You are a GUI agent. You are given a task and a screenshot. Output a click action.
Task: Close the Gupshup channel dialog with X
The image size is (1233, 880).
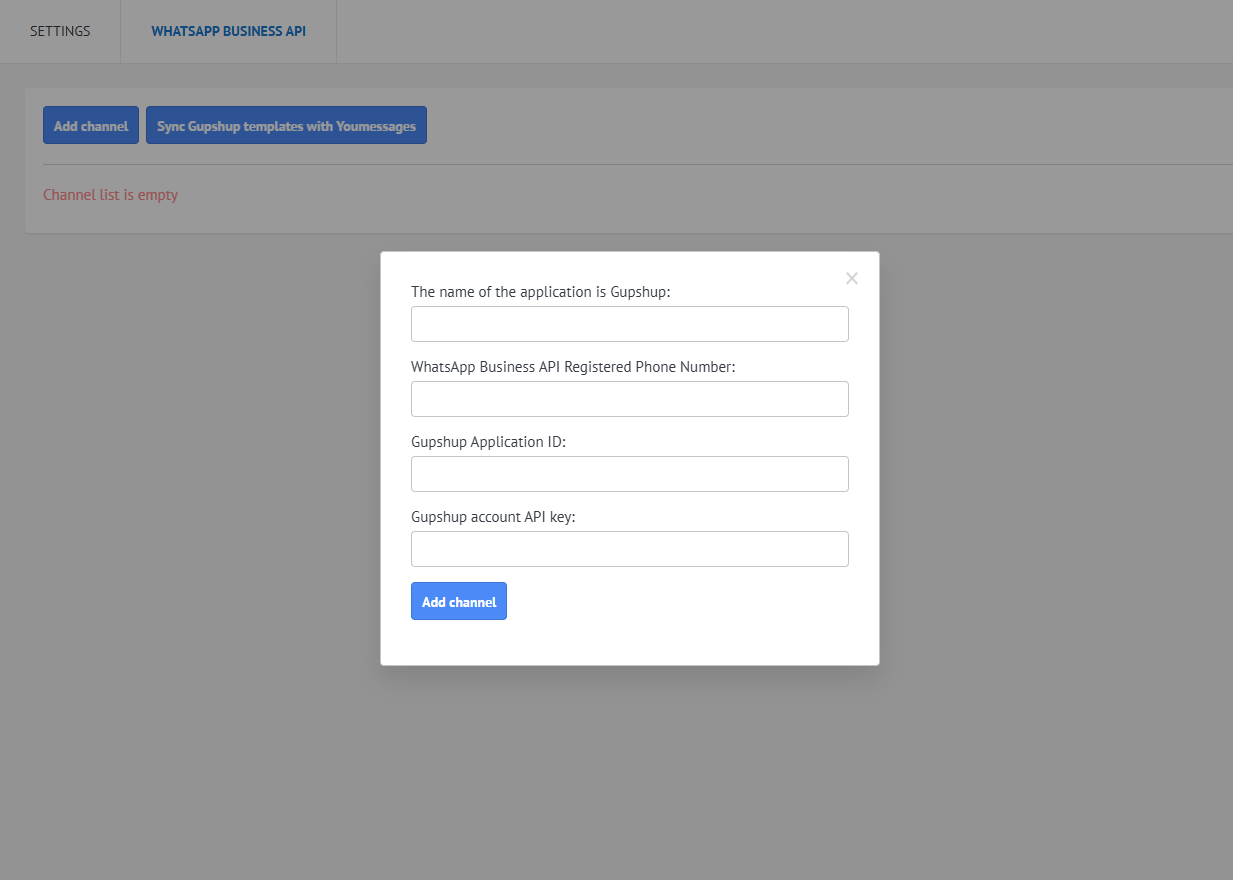point(852,279)
